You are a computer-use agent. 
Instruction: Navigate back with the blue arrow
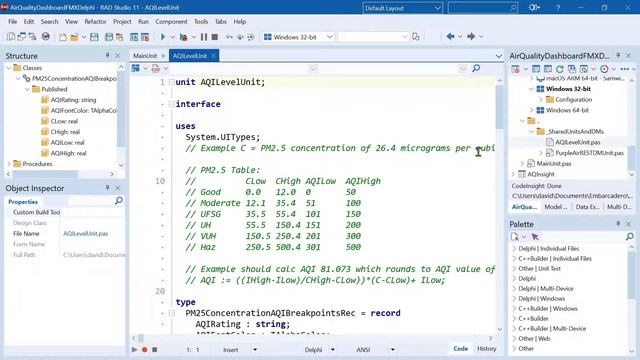[x=451, y=36]
